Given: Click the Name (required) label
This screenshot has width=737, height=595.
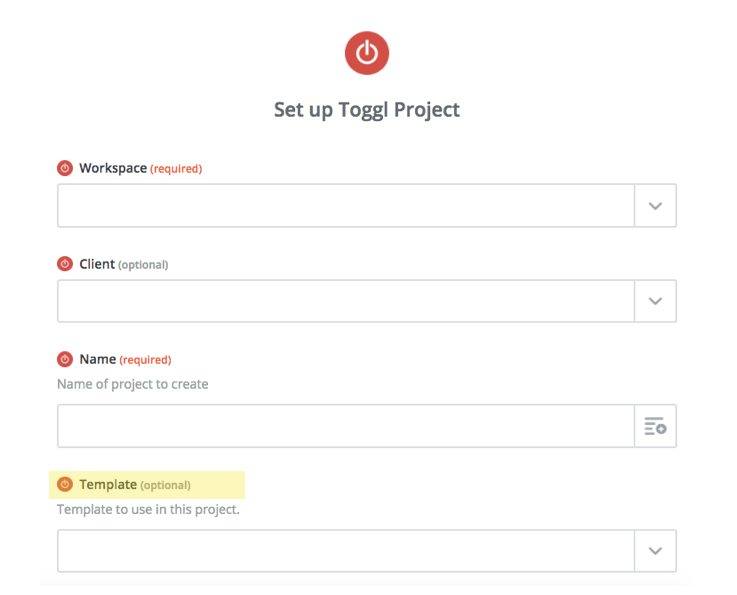Looking at the screenshot, I should 125,359.
